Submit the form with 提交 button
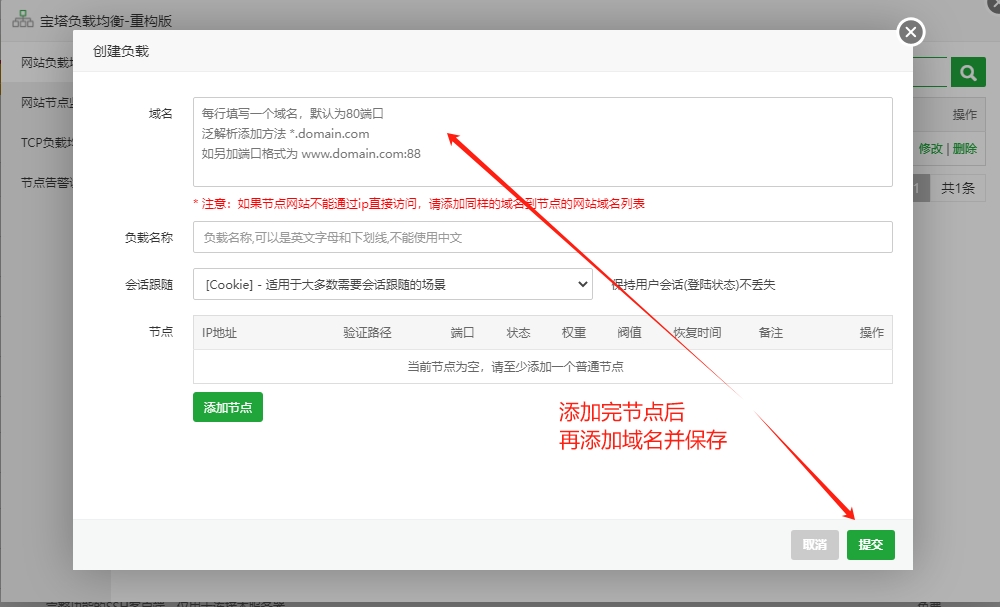The width and height of the screenshot is (1000, 607). [x=871, y=545]
